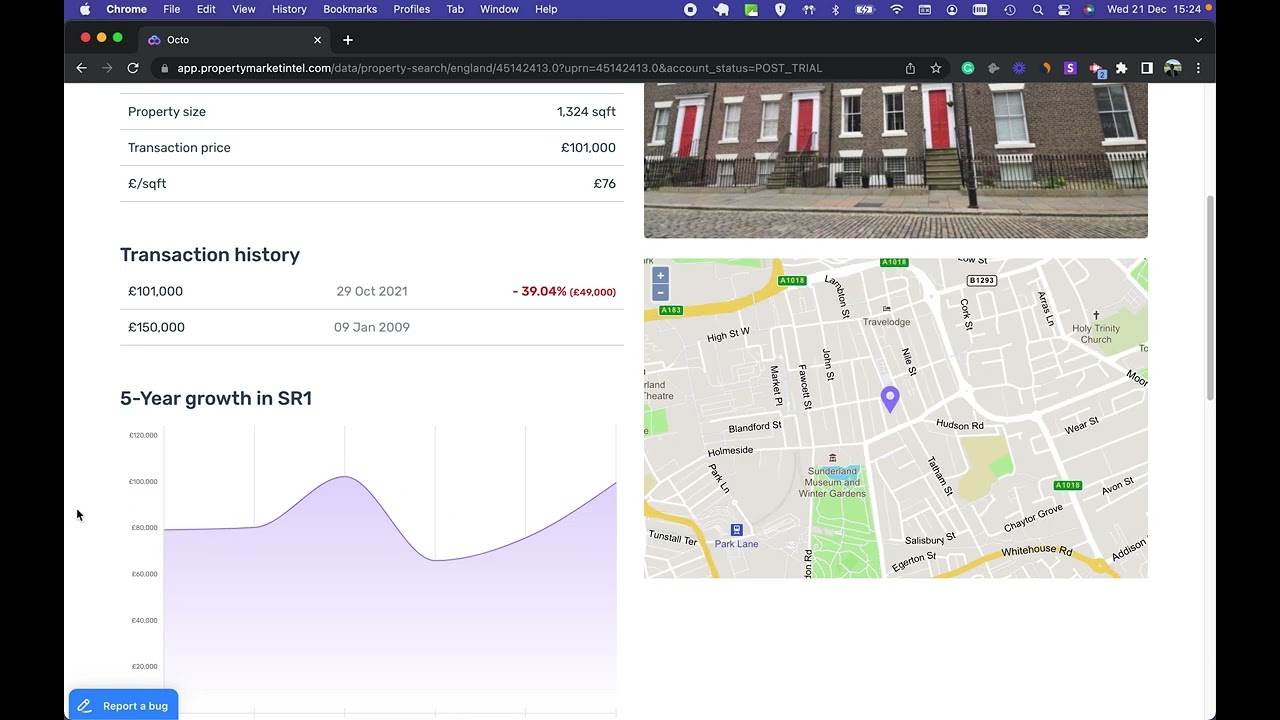Open the Grammarly extension
The height and width of the screenshot is (720, 1280).
click(968, 68)
